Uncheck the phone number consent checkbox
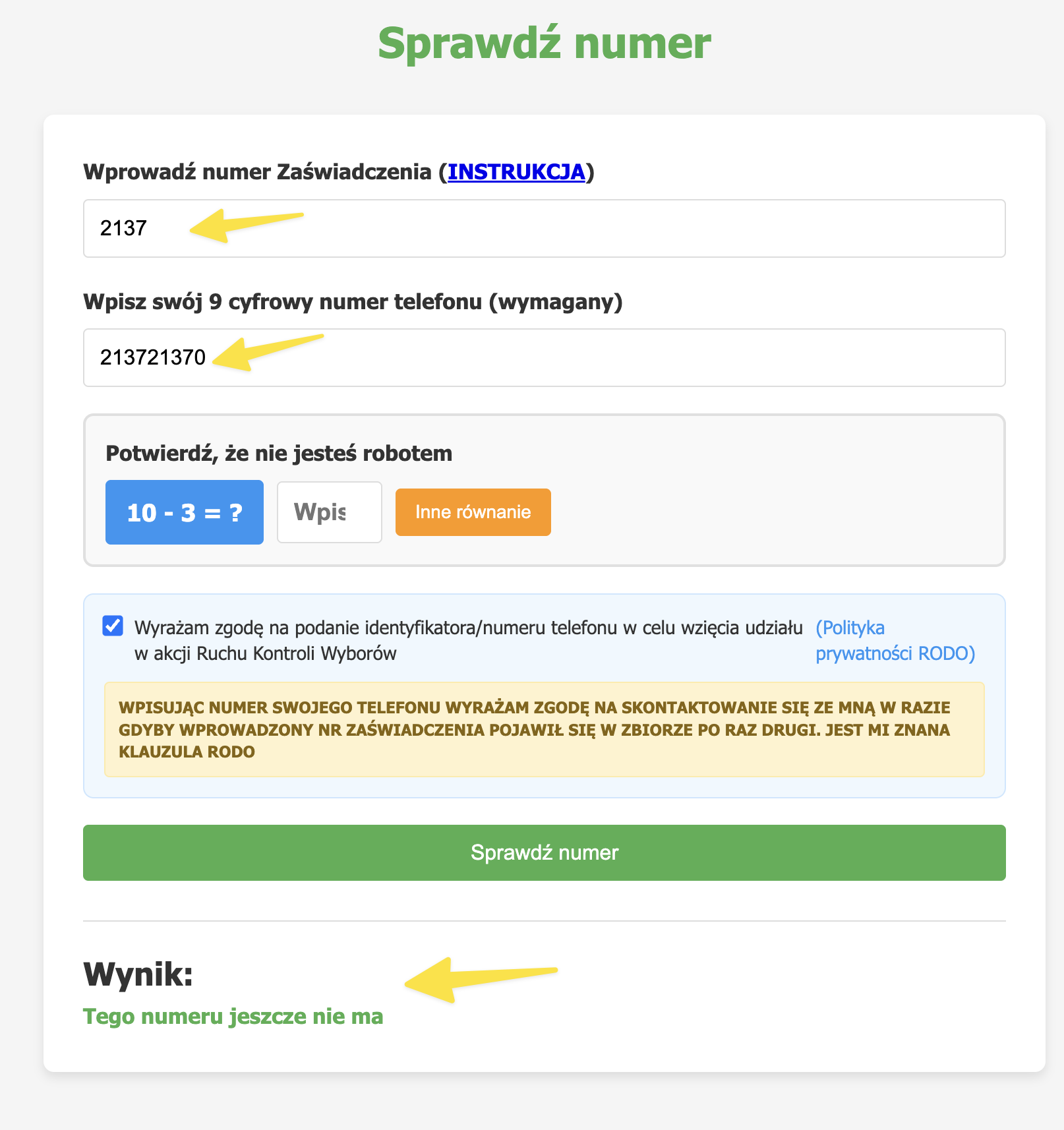 pyautogui.click(x=113, y=626)
